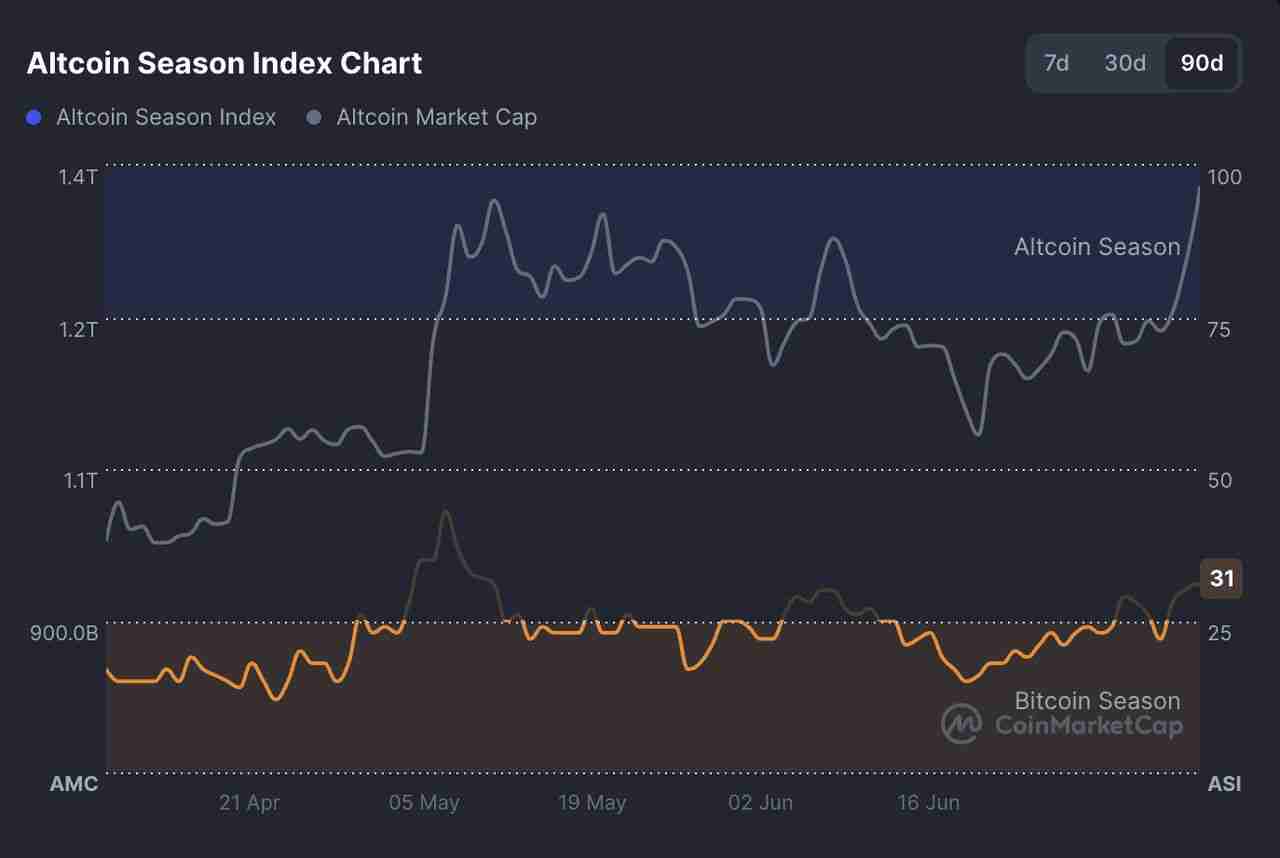Viewport: 1280px width, 858px height.
Task: Click the ASI axis label
Action: [1224, 785]
